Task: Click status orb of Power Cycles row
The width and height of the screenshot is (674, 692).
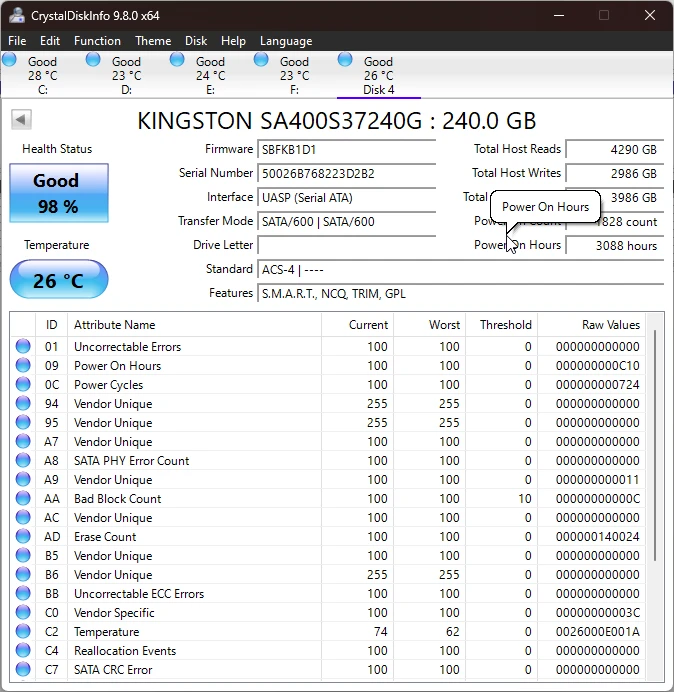Action: click(23, 384)
